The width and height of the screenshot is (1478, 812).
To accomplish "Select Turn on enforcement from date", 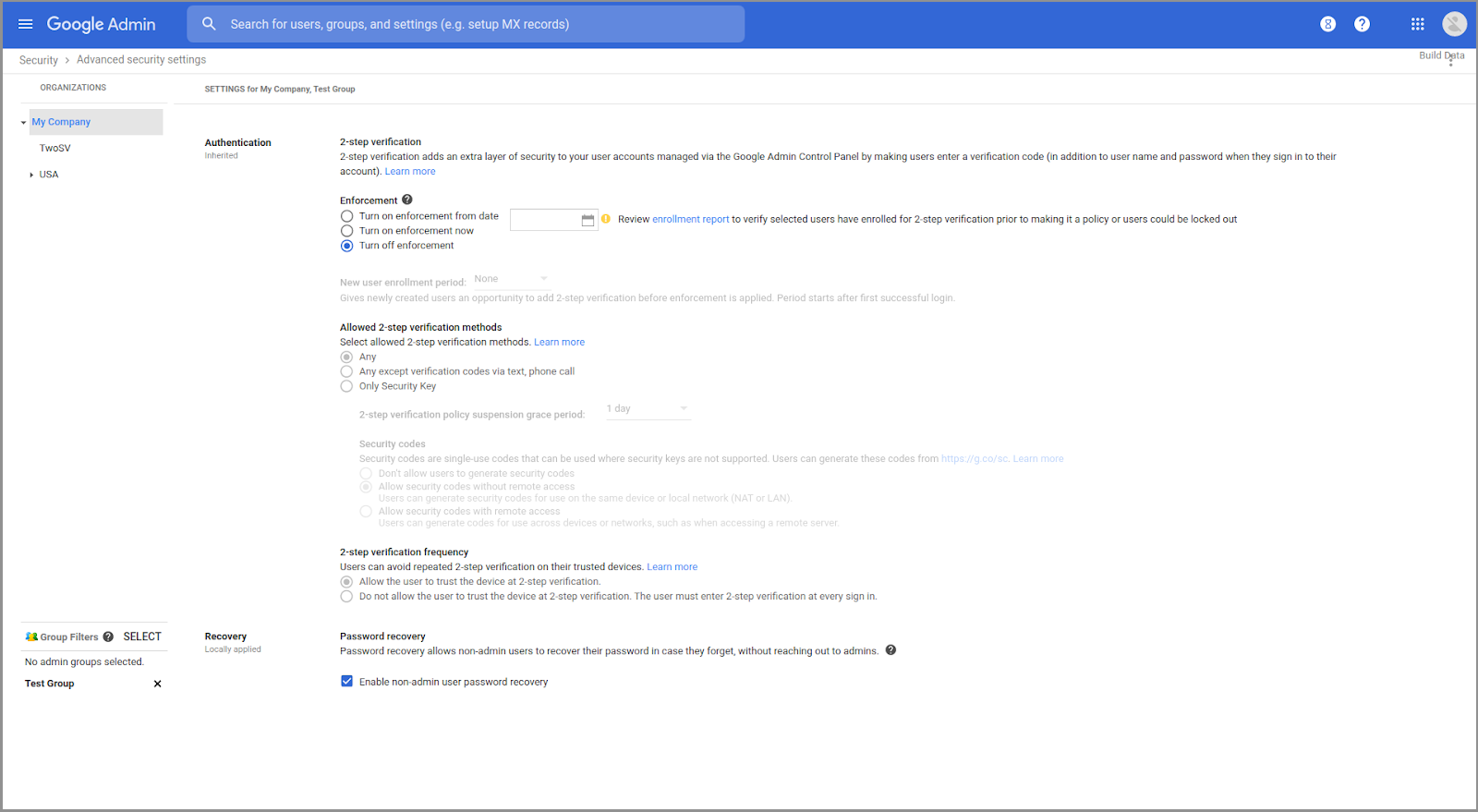I will pos(347,216).
